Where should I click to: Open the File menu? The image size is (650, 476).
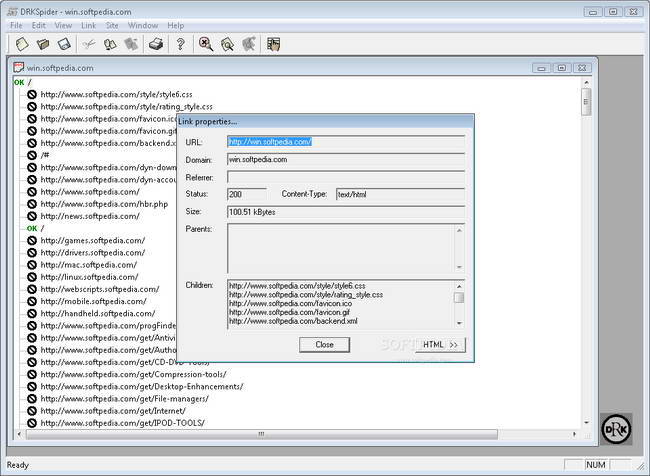(16, 26)
